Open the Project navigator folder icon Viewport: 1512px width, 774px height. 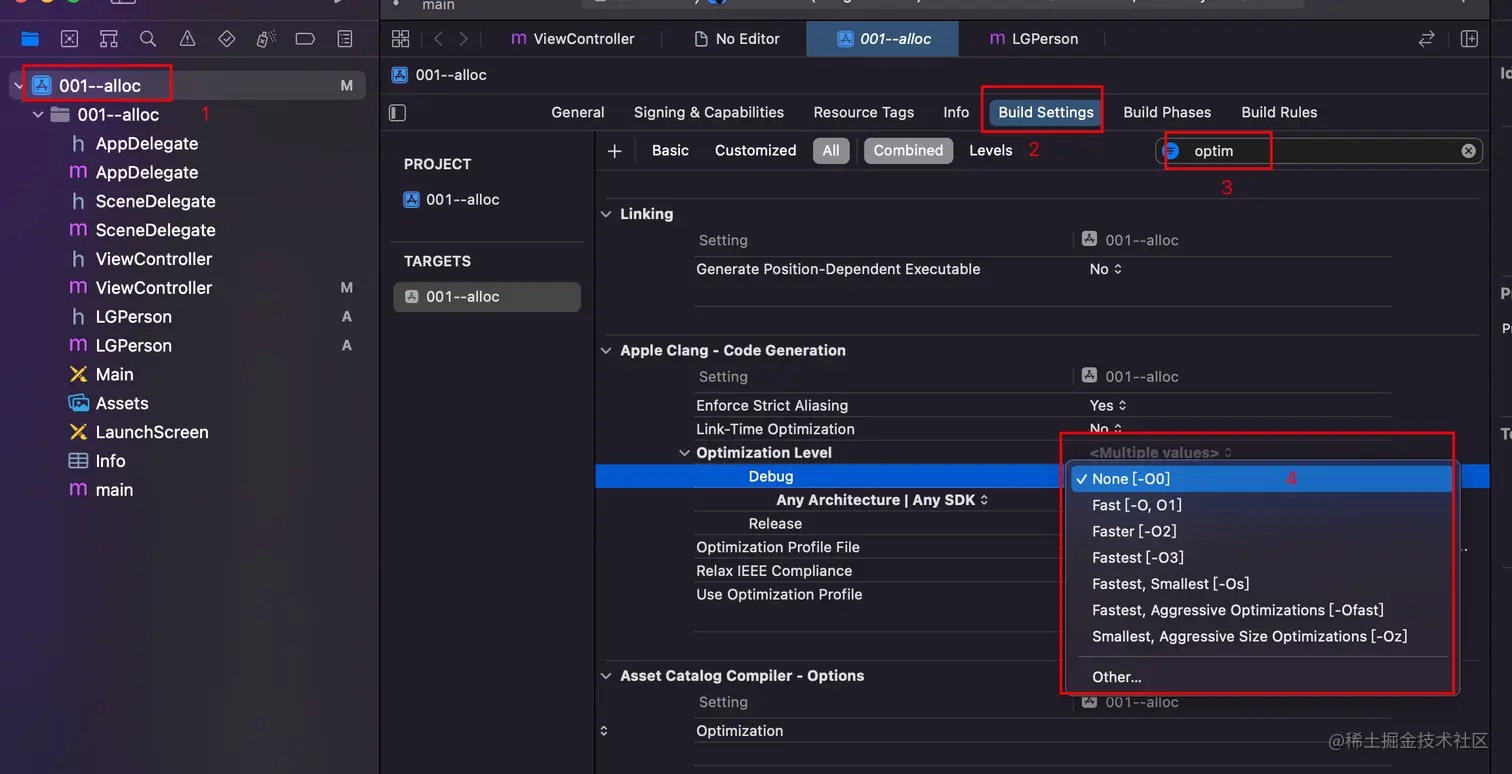coord(30,39)
